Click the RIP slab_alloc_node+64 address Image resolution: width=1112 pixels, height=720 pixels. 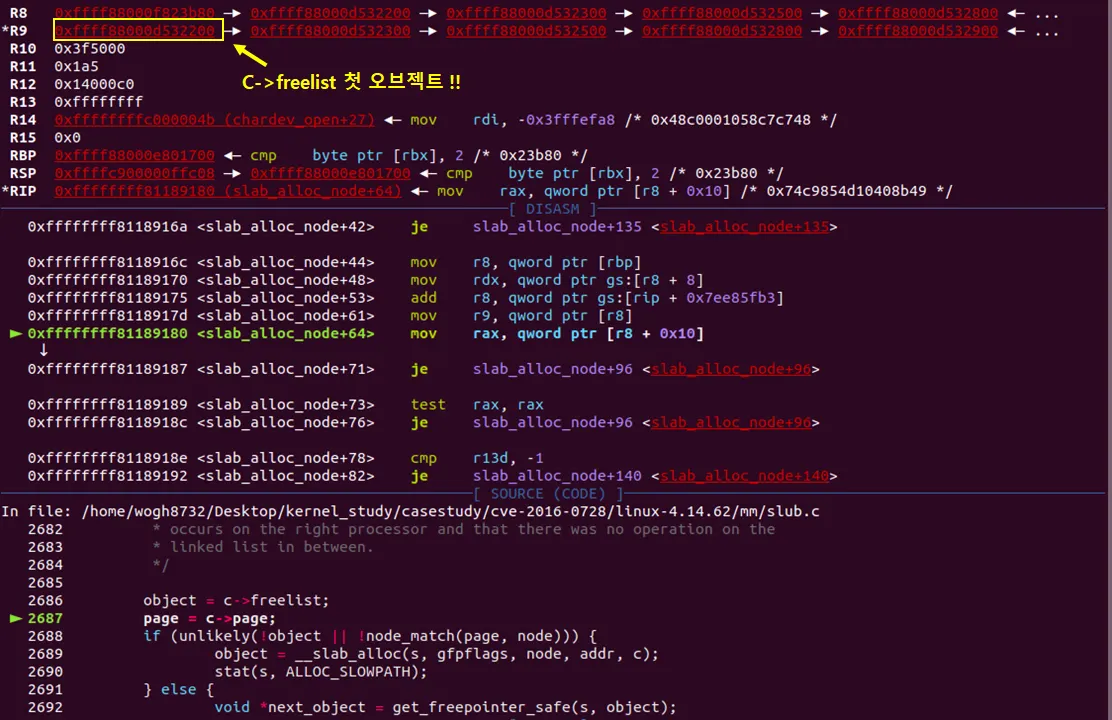pyautogui.click(x=228, y=190)
